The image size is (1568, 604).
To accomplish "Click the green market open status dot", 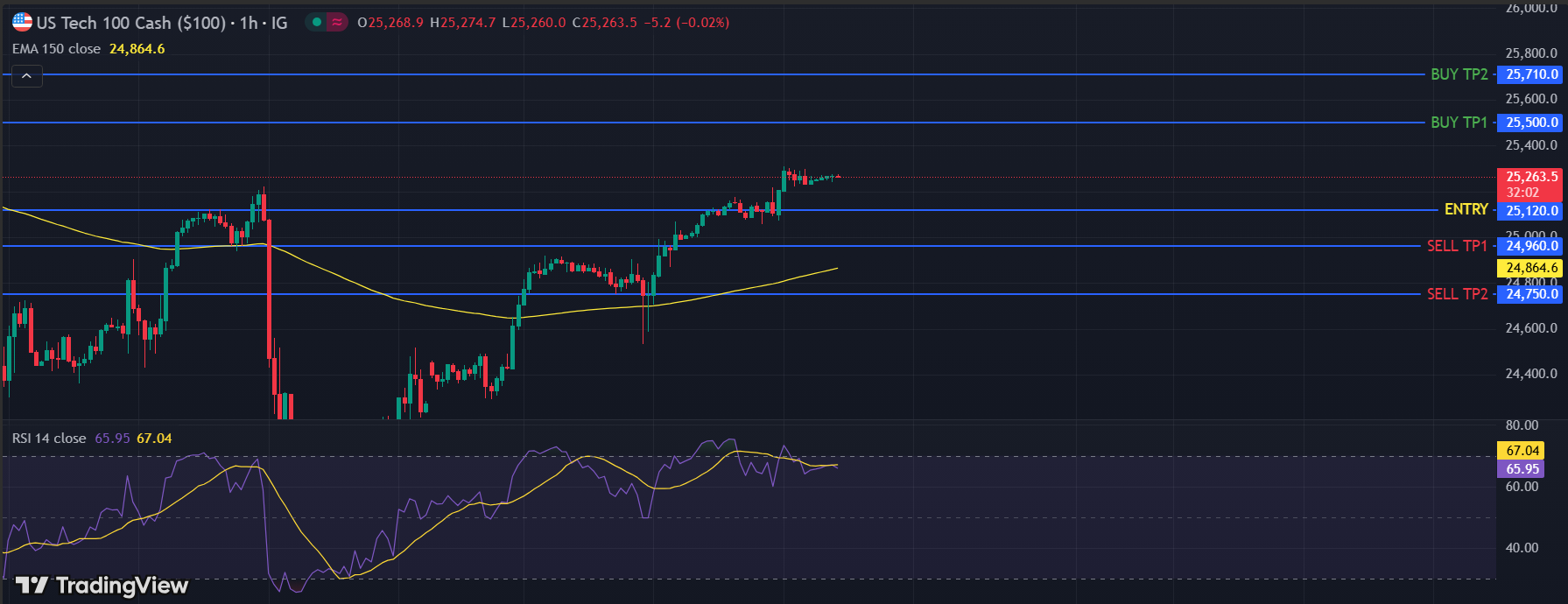I will click(317, 23).
